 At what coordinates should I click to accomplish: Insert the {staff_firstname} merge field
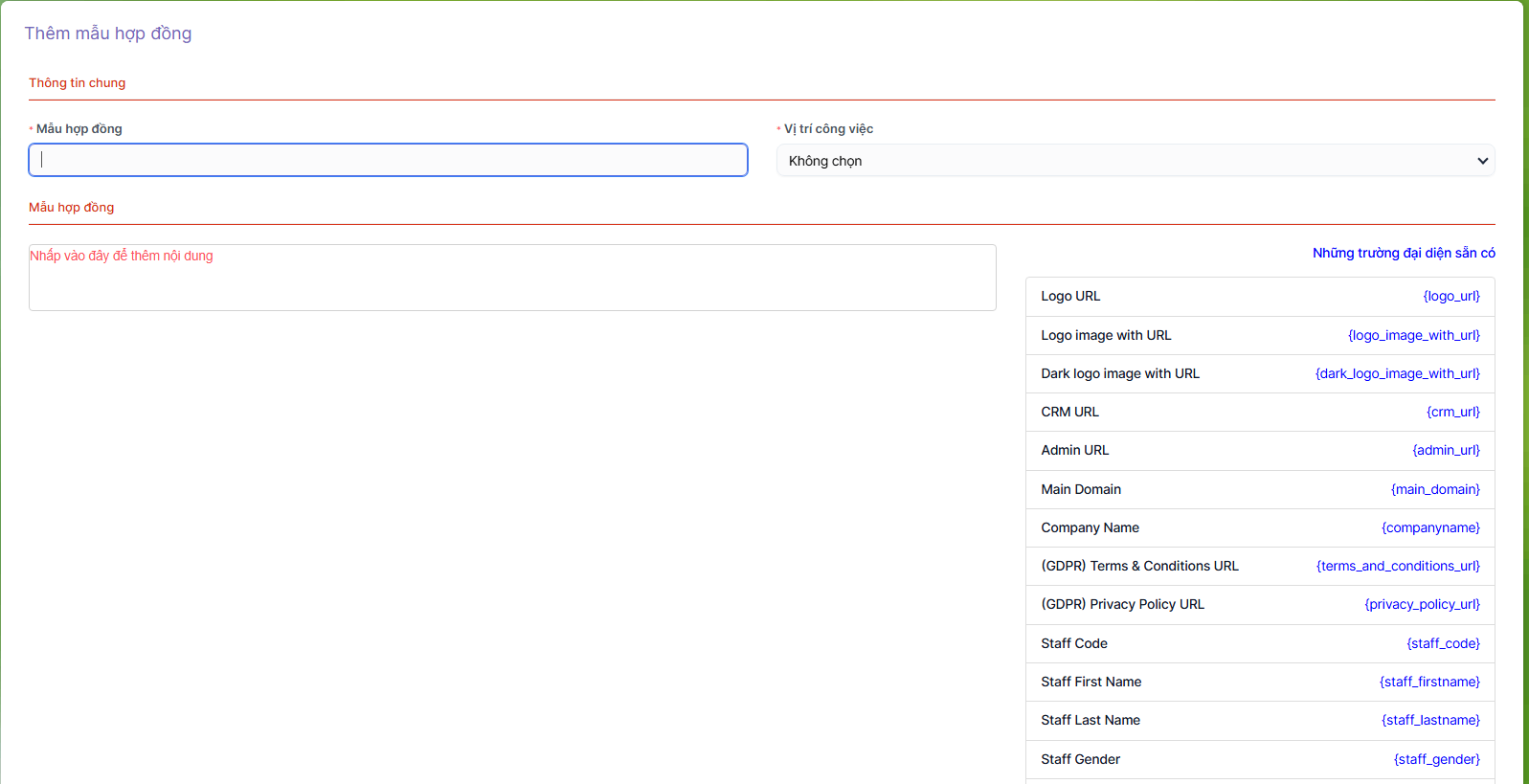tap(1428, 682)
